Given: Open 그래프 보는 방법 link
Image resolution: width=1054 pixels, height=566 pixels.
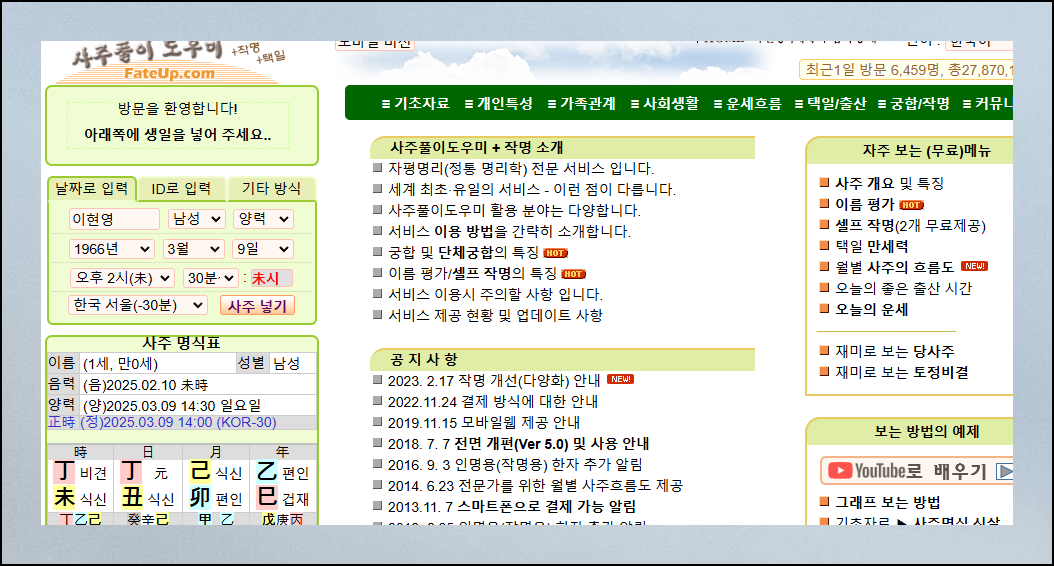Looking at the screenshot, I should click(887, 502).
